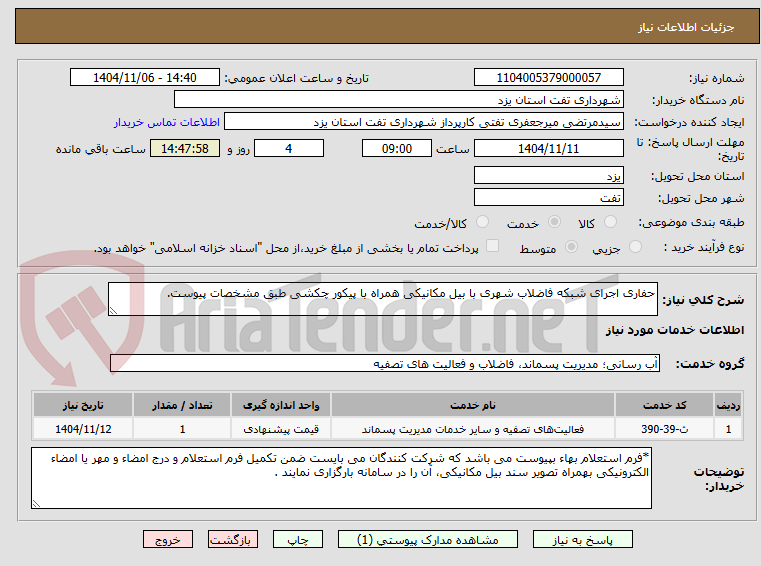
Task: Select the خدمت radio button
Action: pyautogui.click(x=554, y=222)
